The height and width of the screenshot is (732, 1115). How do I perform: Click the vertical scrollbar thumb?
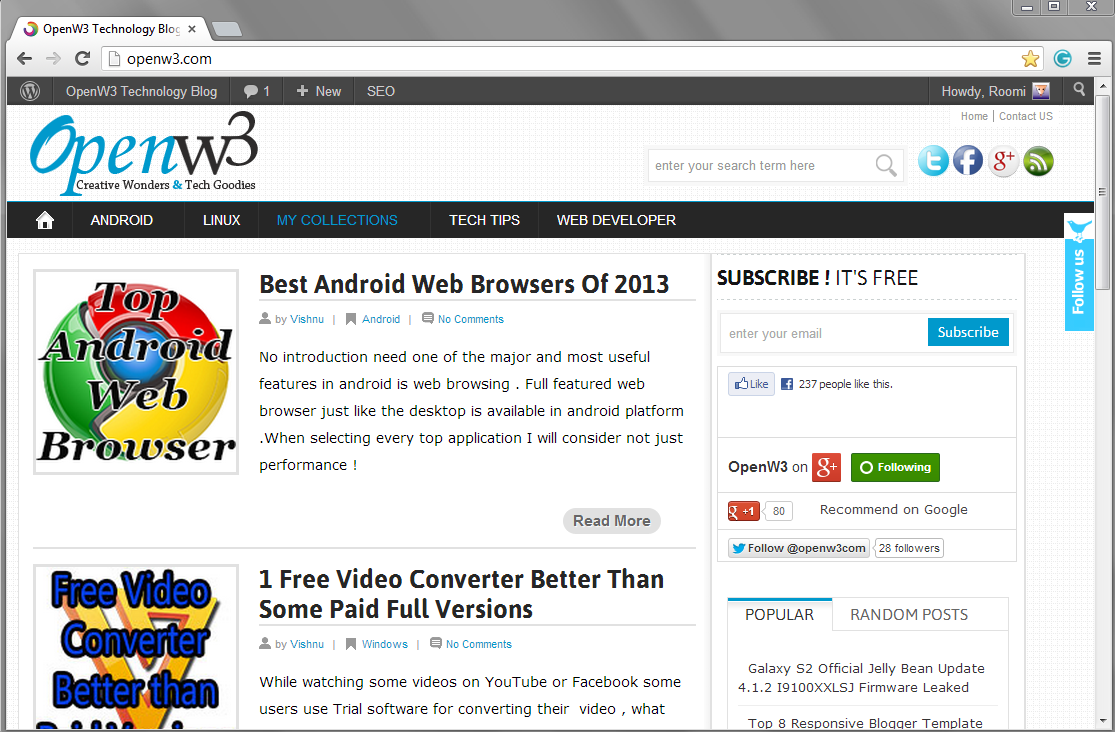pos(1102,192)
